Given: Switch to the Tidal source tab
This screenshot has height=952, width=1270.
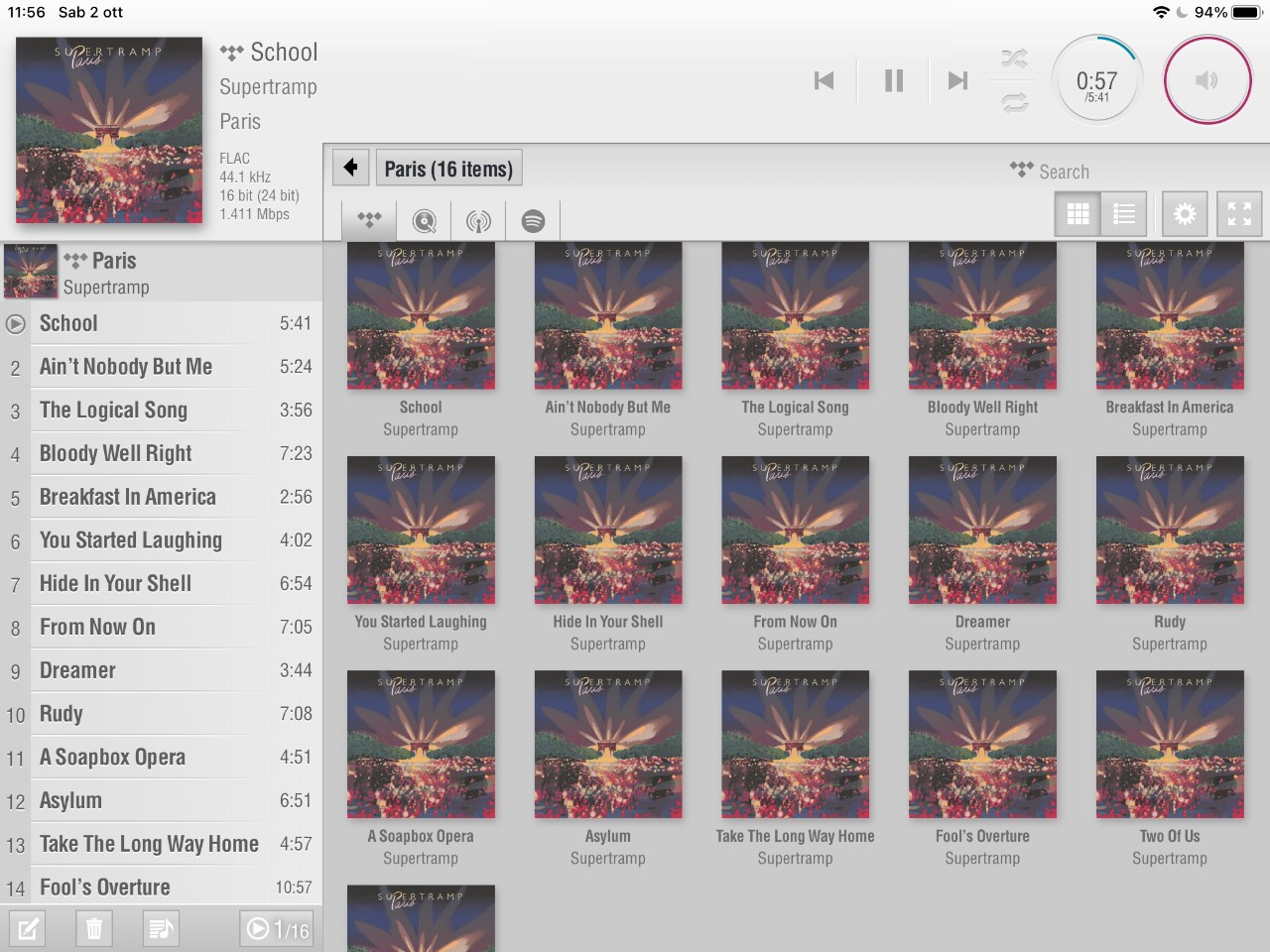Looking at the screenshot, I should click(369, 220).
